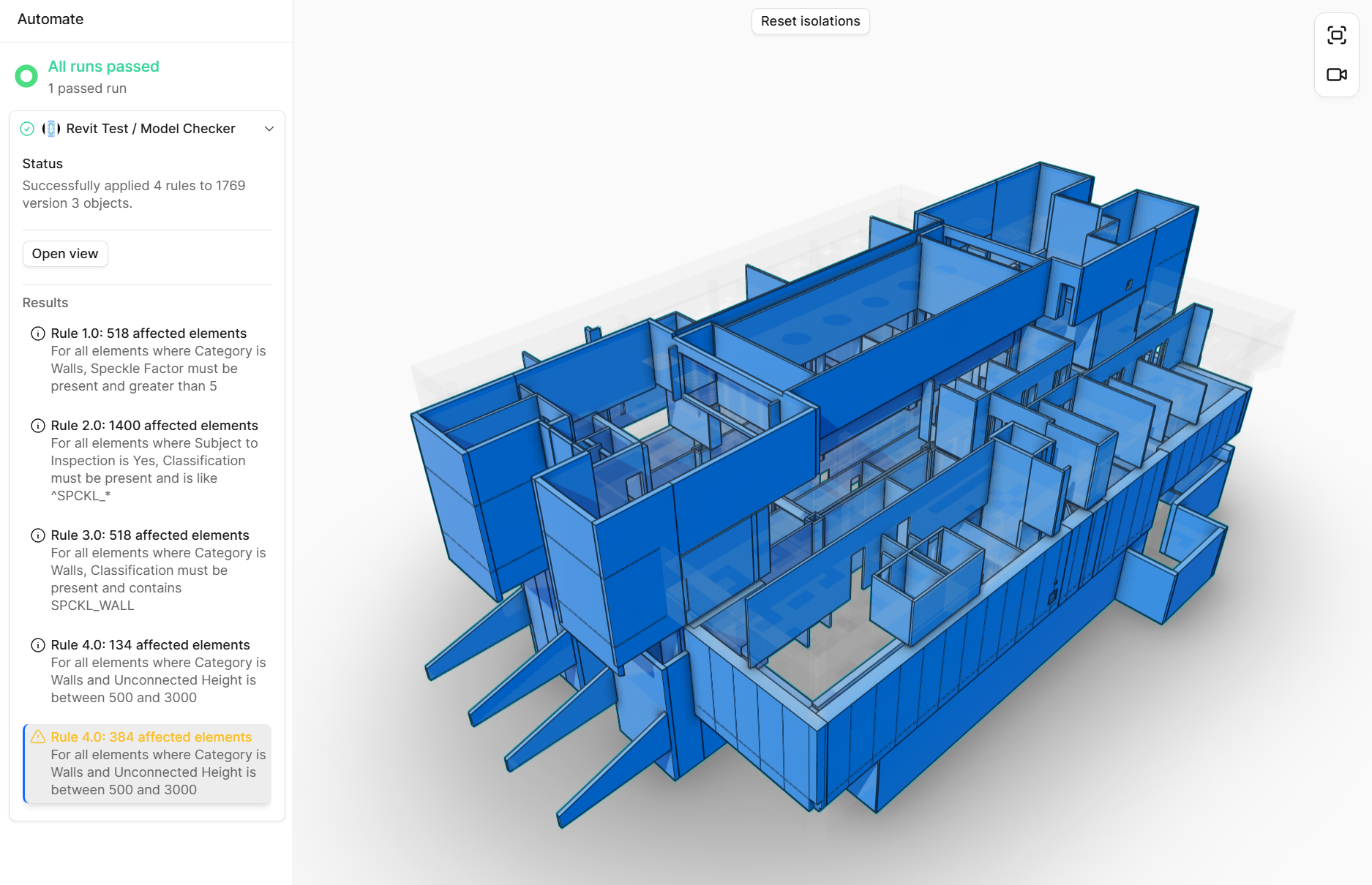Click the info icon for Rule 3.0

tap(38, 535)
